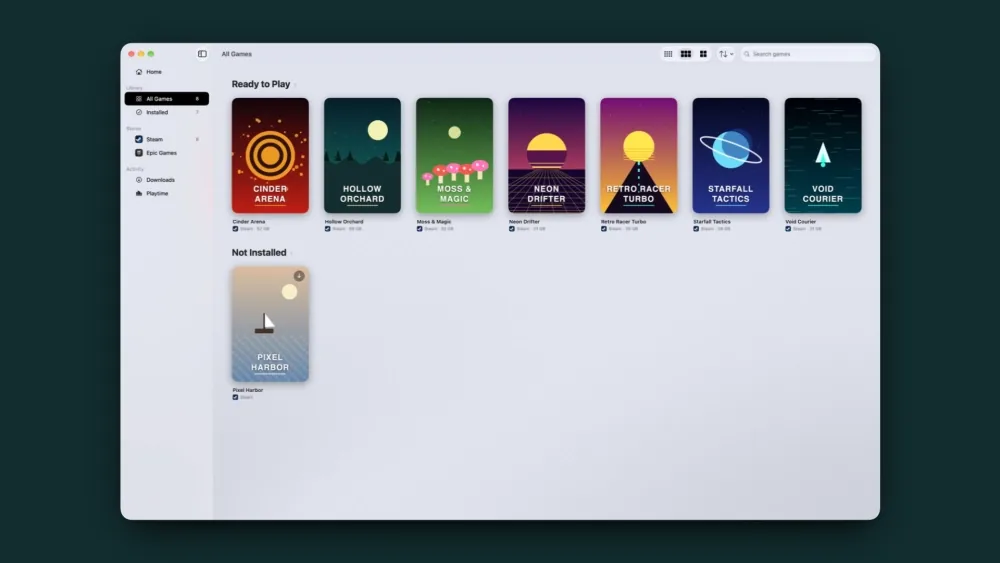
Task: Click the "Not Installed" heading
Action: [x=259, y=252]
